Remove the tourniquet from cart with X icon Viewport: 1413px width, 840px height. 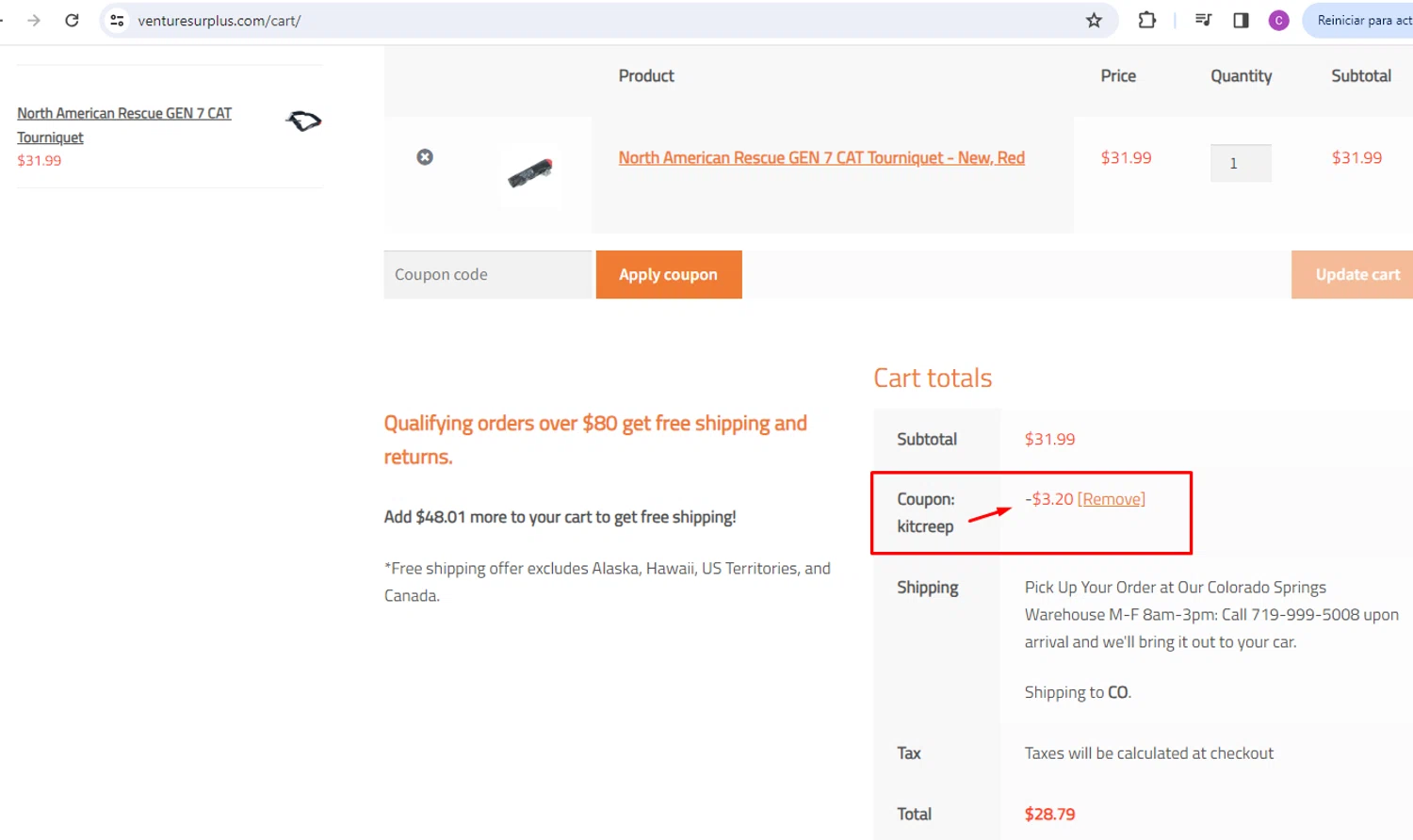click(425, 157)
